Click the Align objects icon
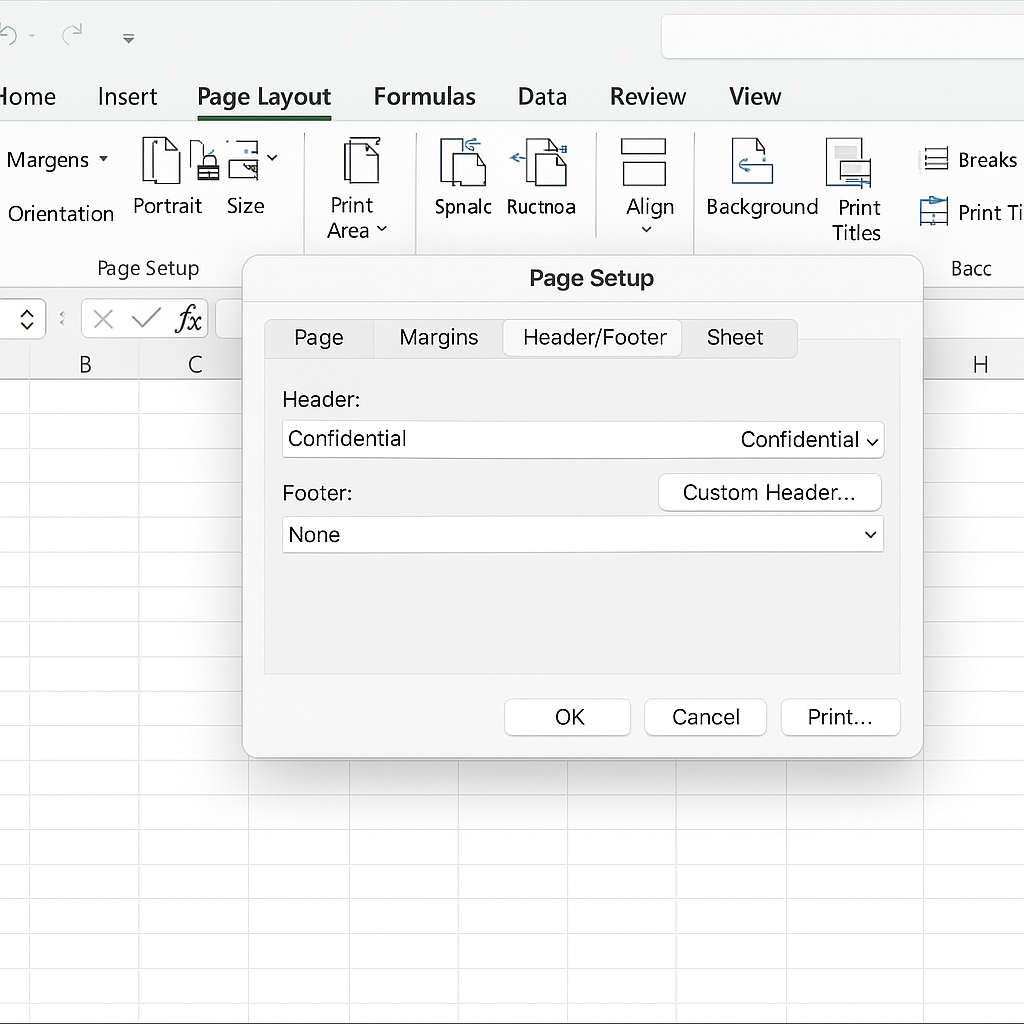 tap(643, 162)
